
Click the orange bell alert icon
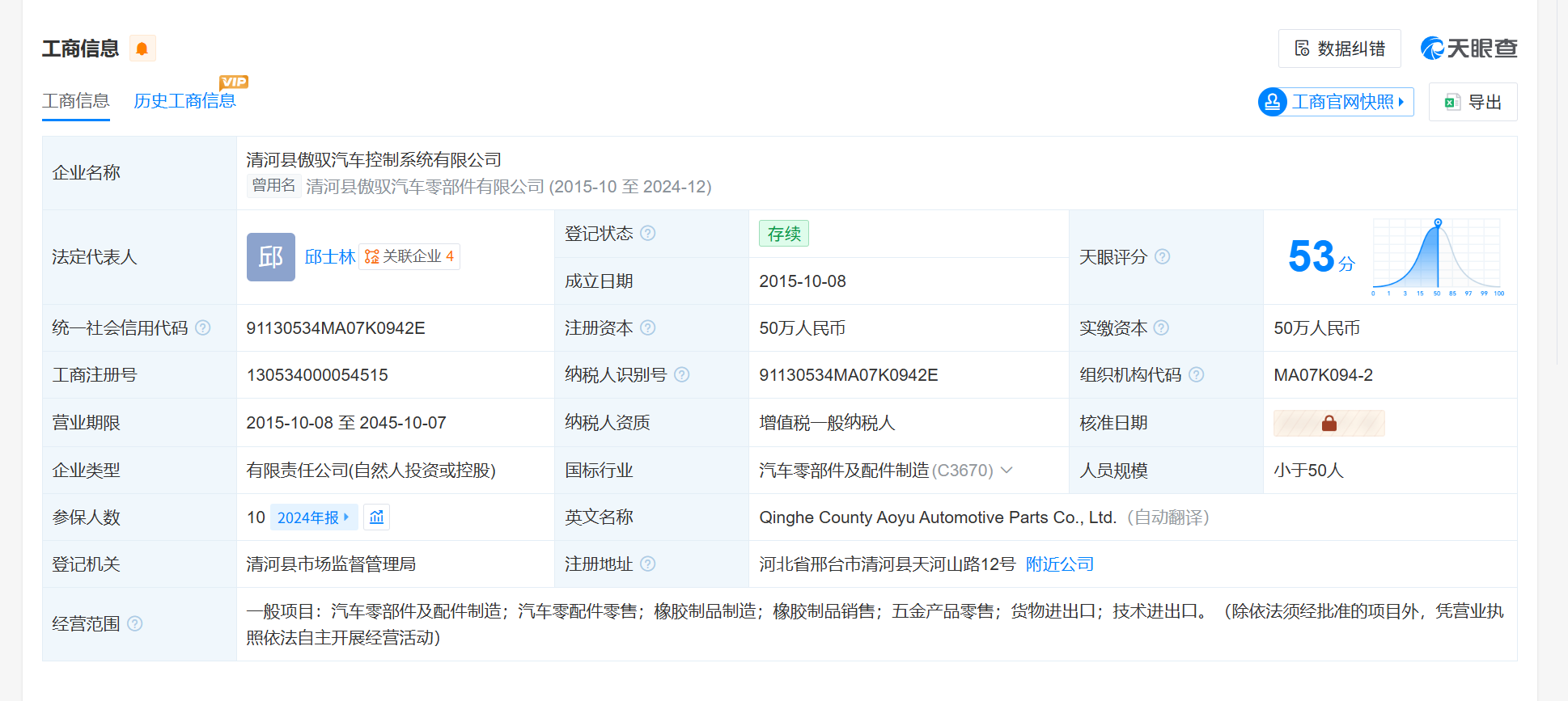click(x=142, y=49)
